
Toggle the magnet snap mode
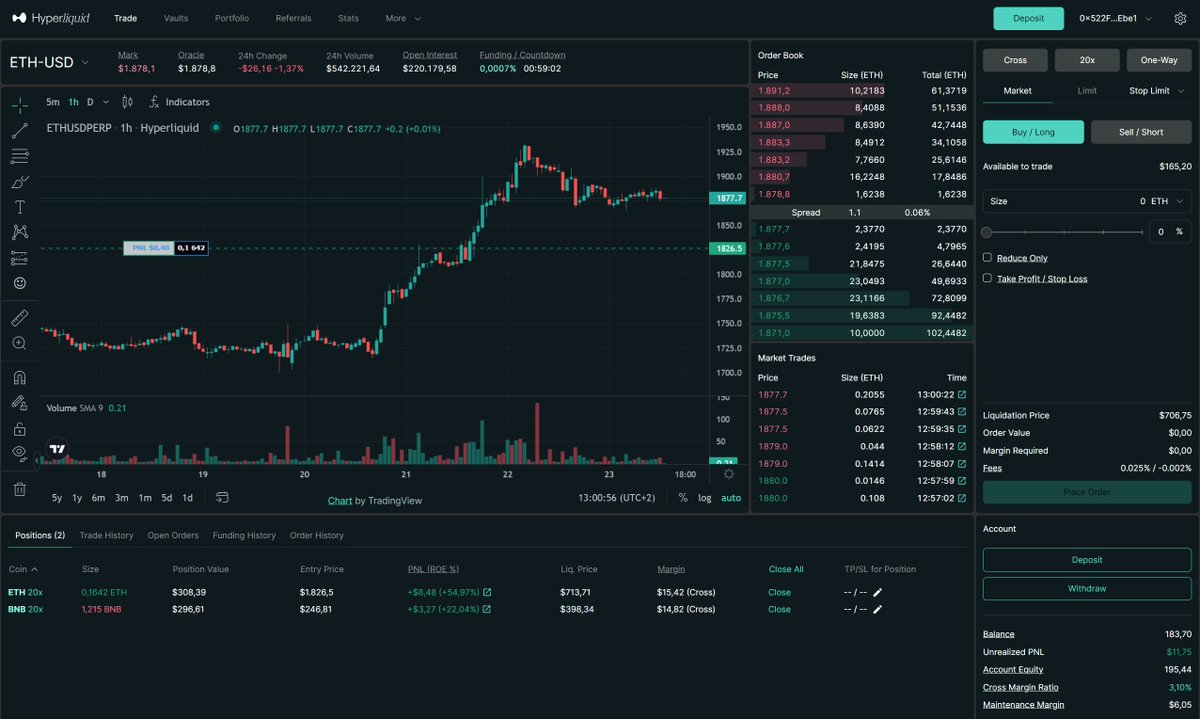coord(19,378)
